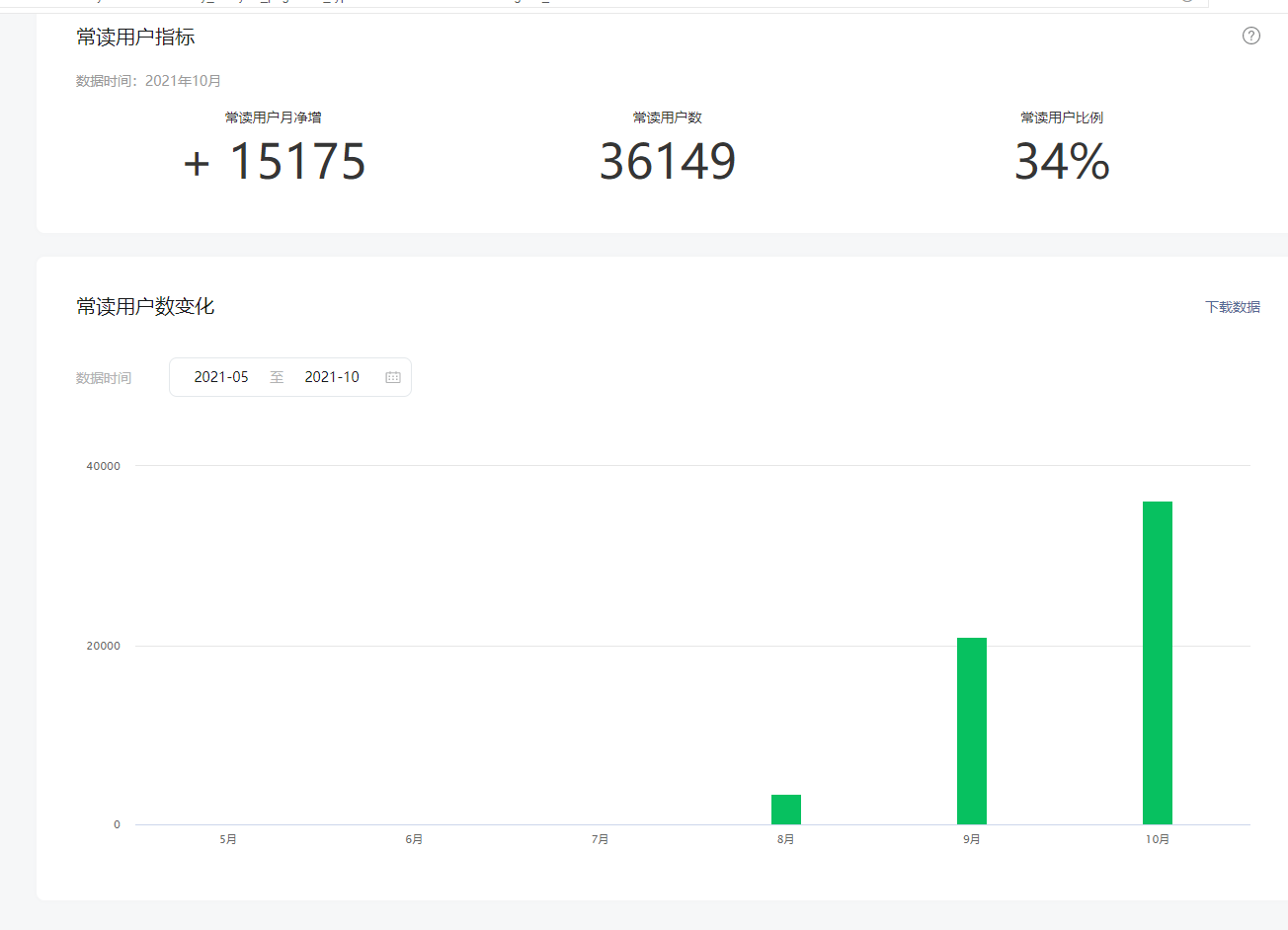Click the tallest green bar for 10月

coord(1157,662)
